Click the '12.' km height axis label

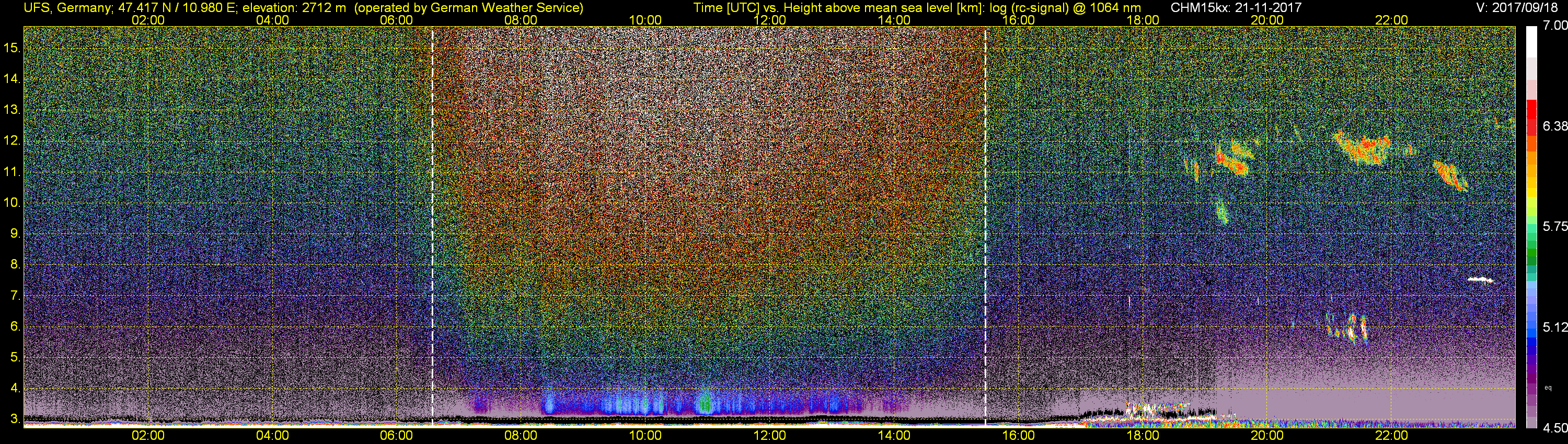pyautogui.click(x=12, y=141)
